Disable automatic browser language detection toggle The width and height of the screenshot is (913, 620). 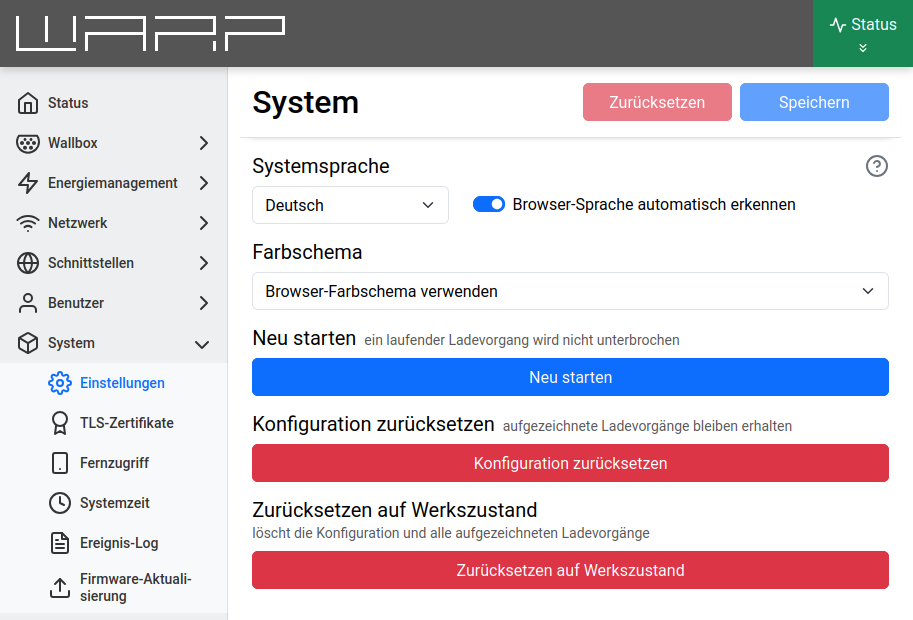[489, 204]
